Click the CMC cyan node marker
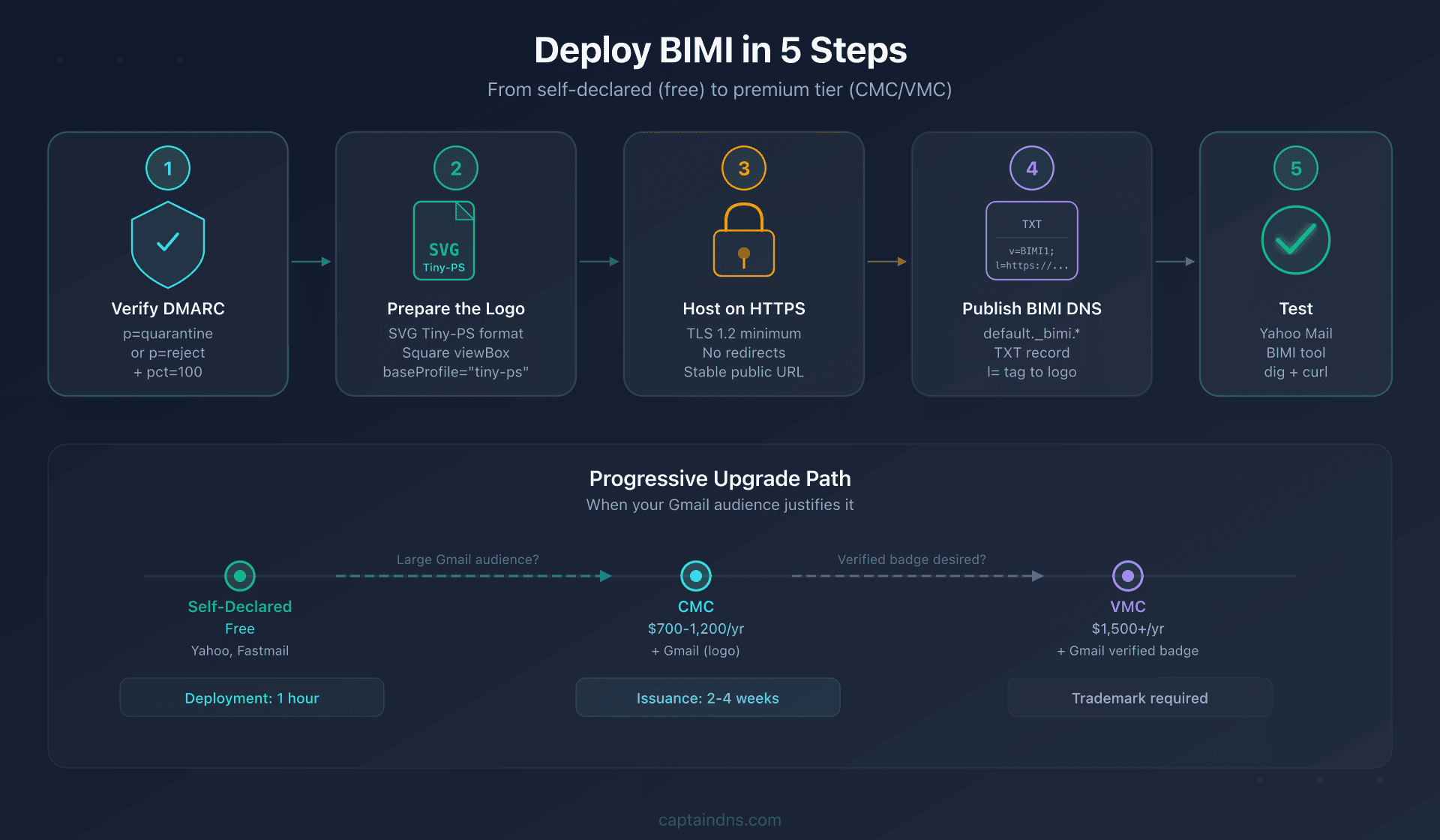The height and width of the screenshot is (840, 1440). [x=696, y=576]
